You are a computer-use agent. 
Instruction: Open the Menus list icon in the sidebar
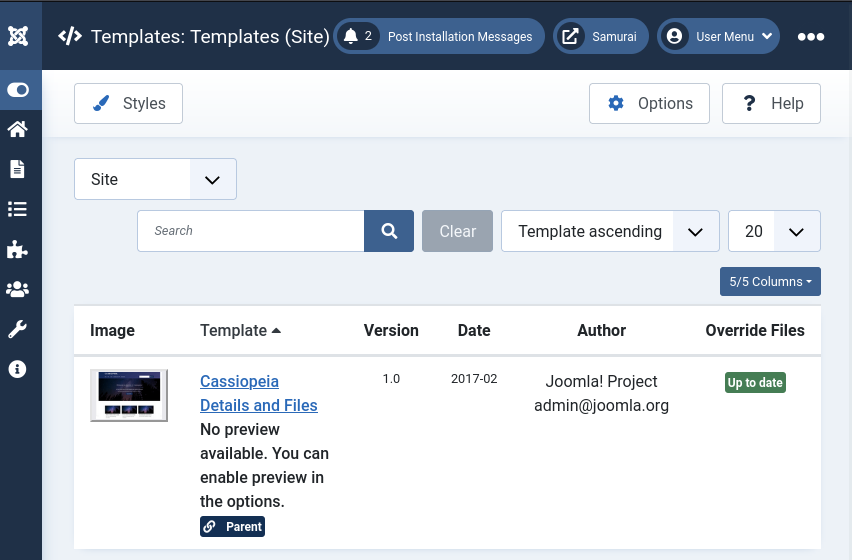18,209
